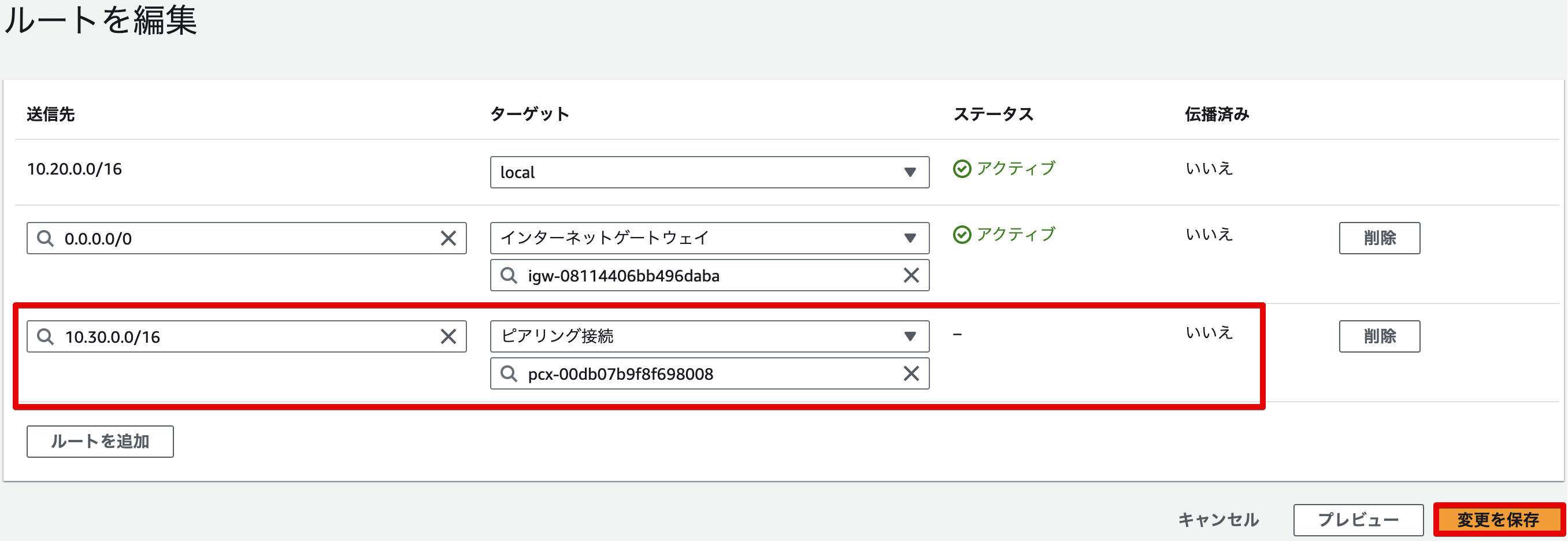Clear the pcx-00db07b9f8f698008 target value
This screenshot has height=541, width=1568.
click(911, 373)
